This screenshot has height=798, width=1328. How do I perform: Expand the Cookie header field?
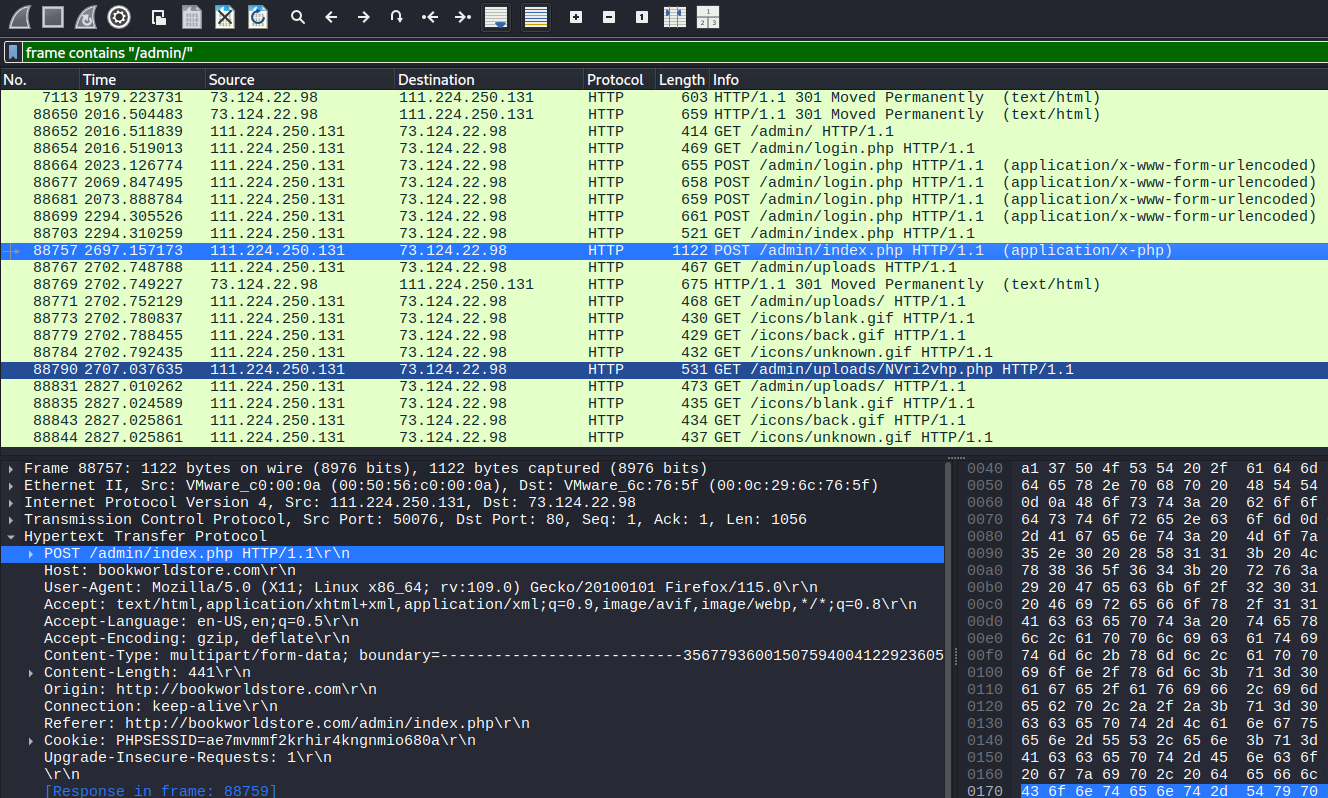click(31, 741)
